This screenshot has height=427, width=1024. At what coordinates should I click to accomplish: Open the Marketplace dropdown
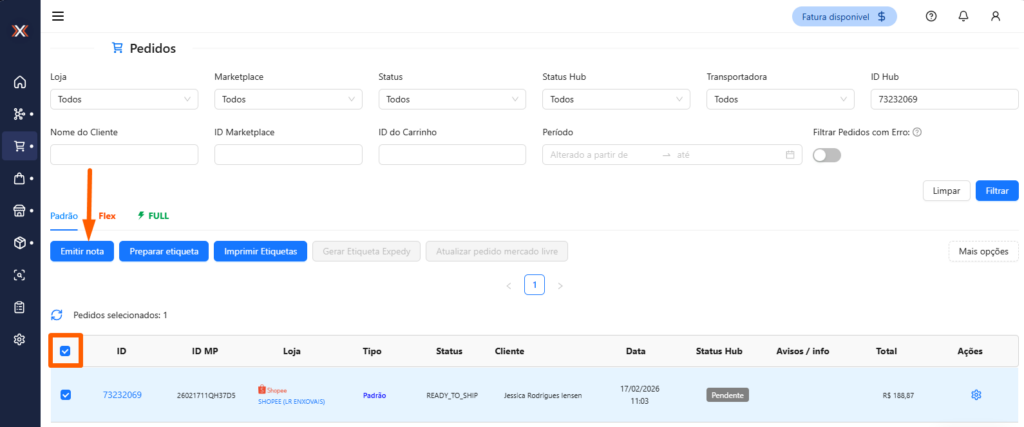[x=288, y=100]
